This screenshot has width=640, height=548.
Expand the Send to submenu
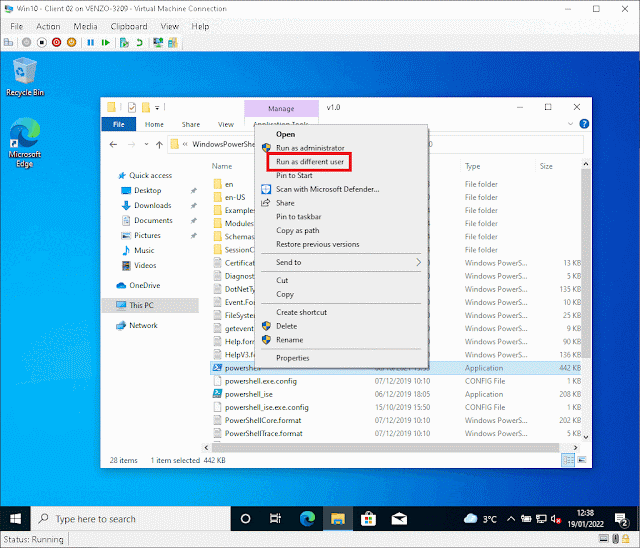341,262
